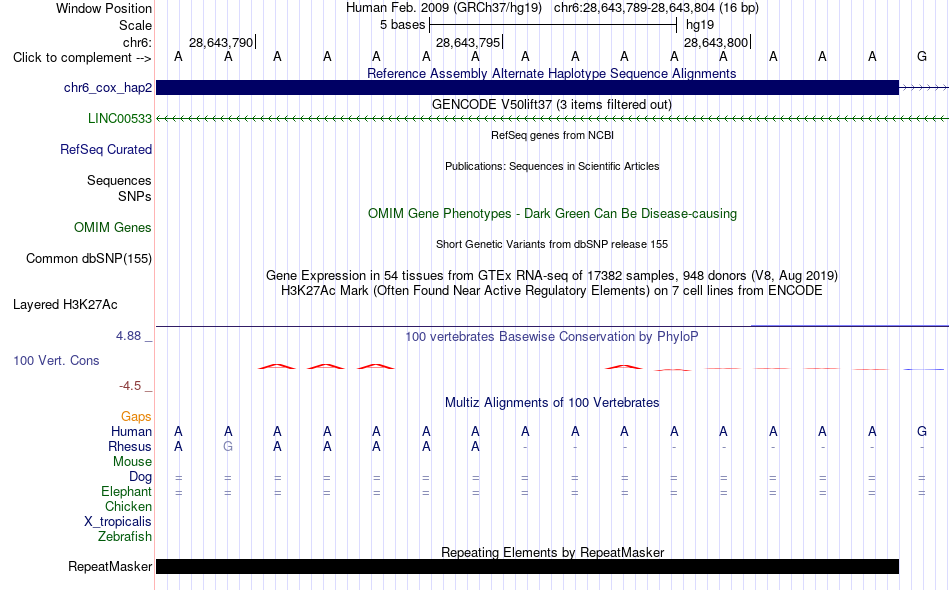Open Publications: Sequences in Scientific Articles title

click(552, 166)
